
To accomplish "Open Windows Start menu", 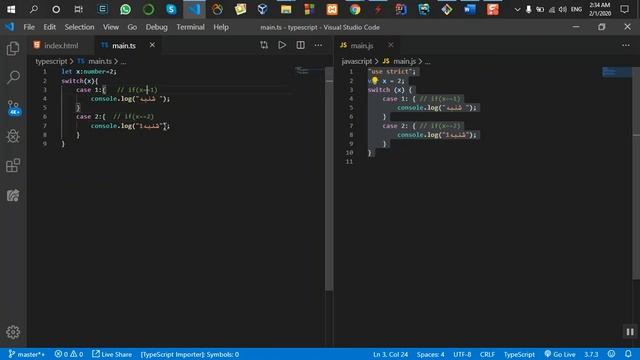I will (11, 9).
